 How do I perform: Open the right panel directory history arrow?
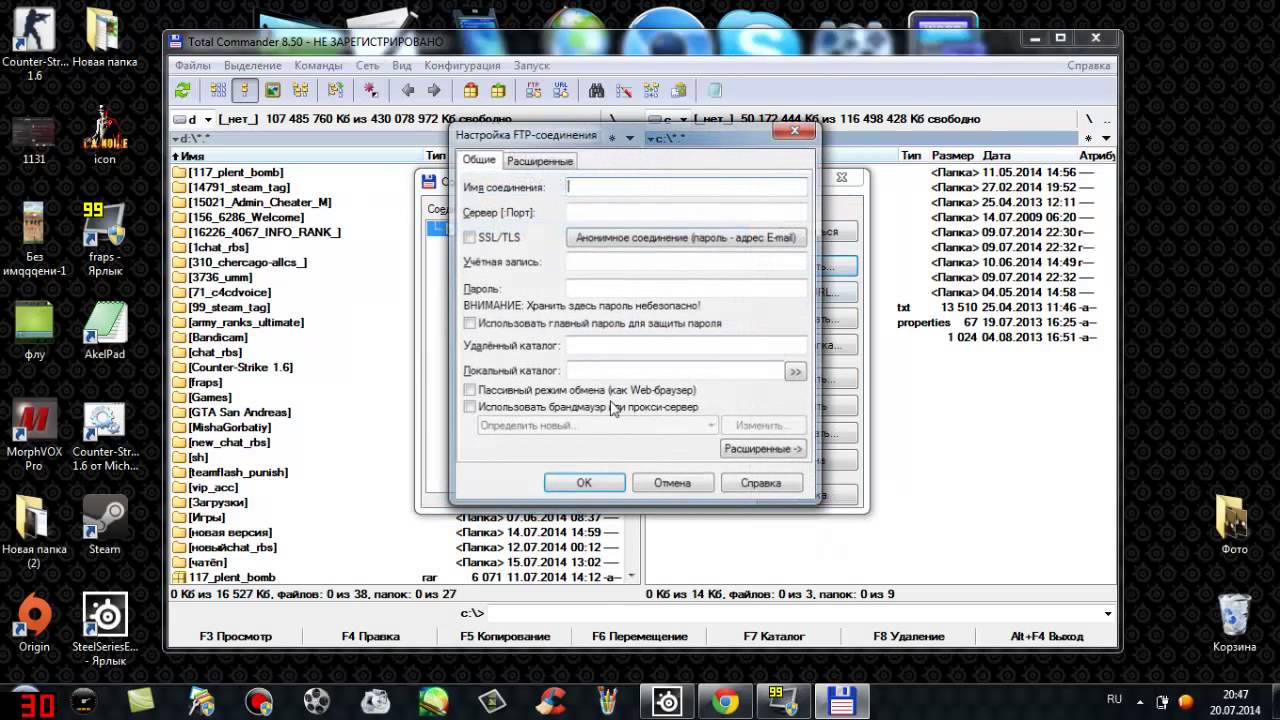(1106, 138)
